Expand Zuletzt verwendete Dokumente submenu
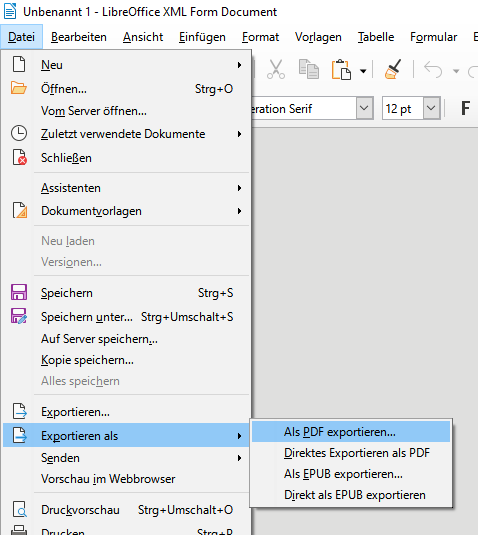478x535 pixels. 126,134
